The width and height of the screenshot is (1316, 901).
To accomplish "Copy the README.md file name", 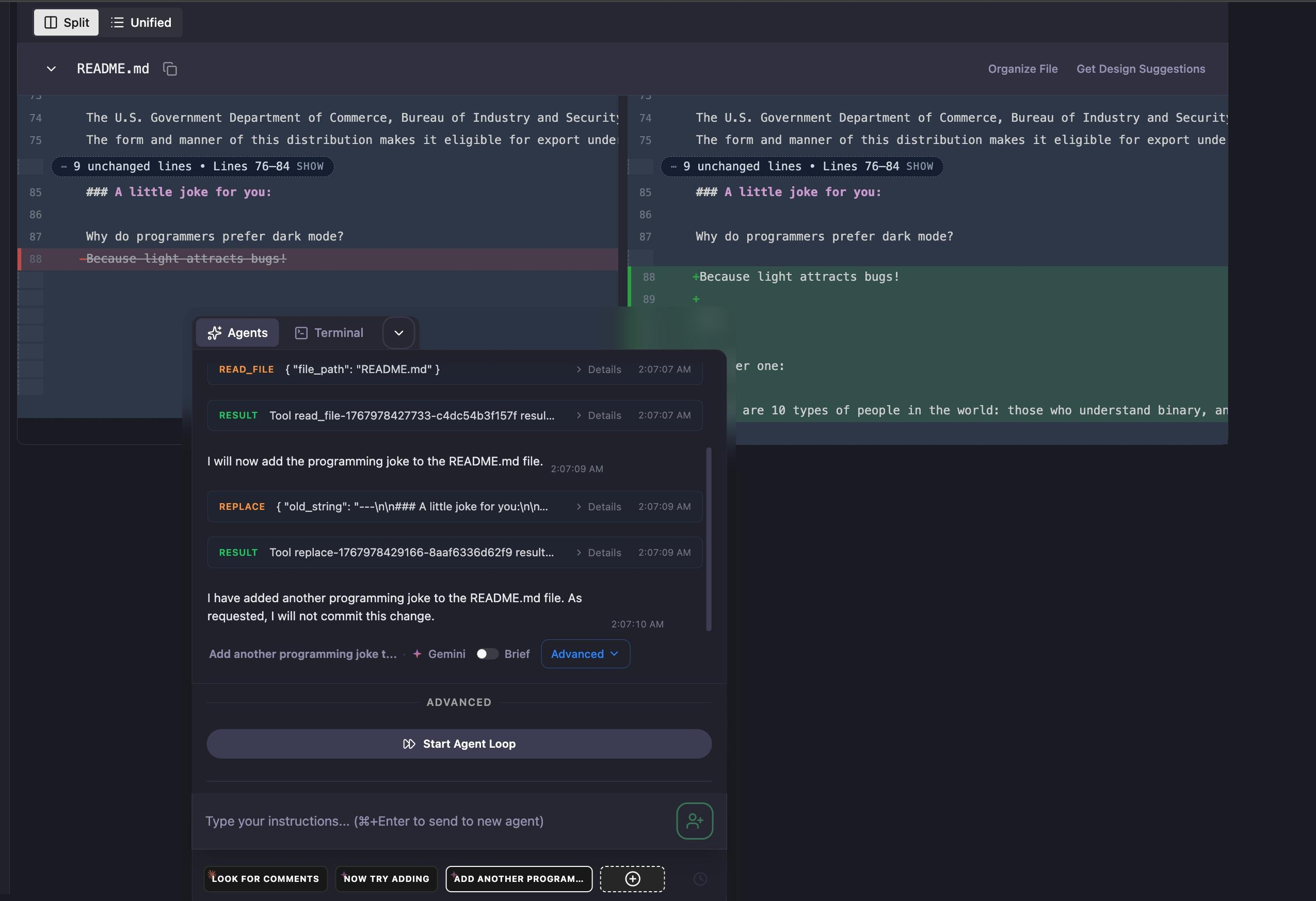I will pos(169,69).
